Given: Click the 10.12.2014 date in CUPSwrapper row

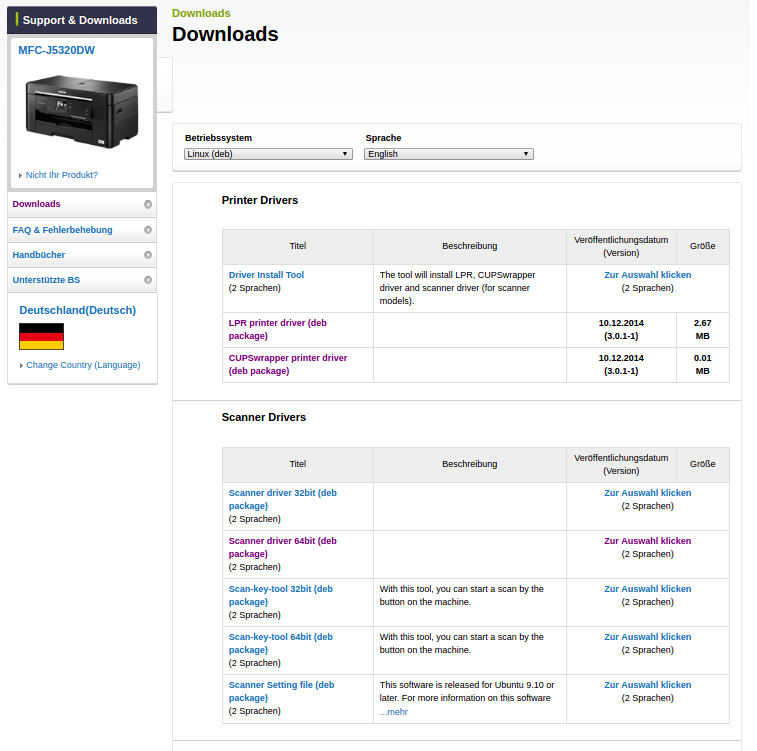Looking at the screenshot, I should coord(621,358).
